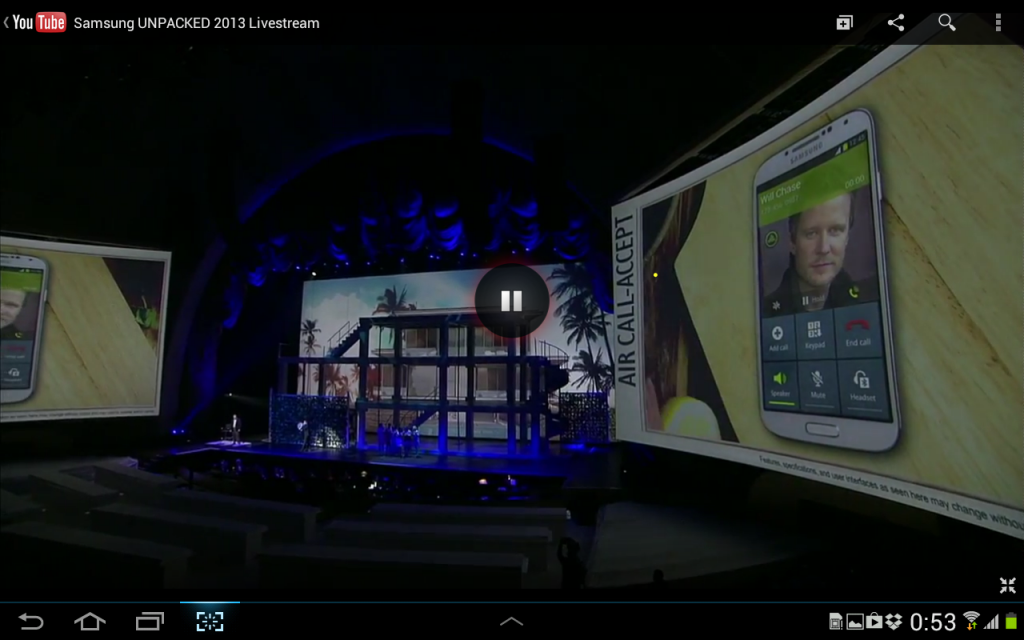
Task: Tap the Wi-Fi status icon
Action: coord(972,621)
